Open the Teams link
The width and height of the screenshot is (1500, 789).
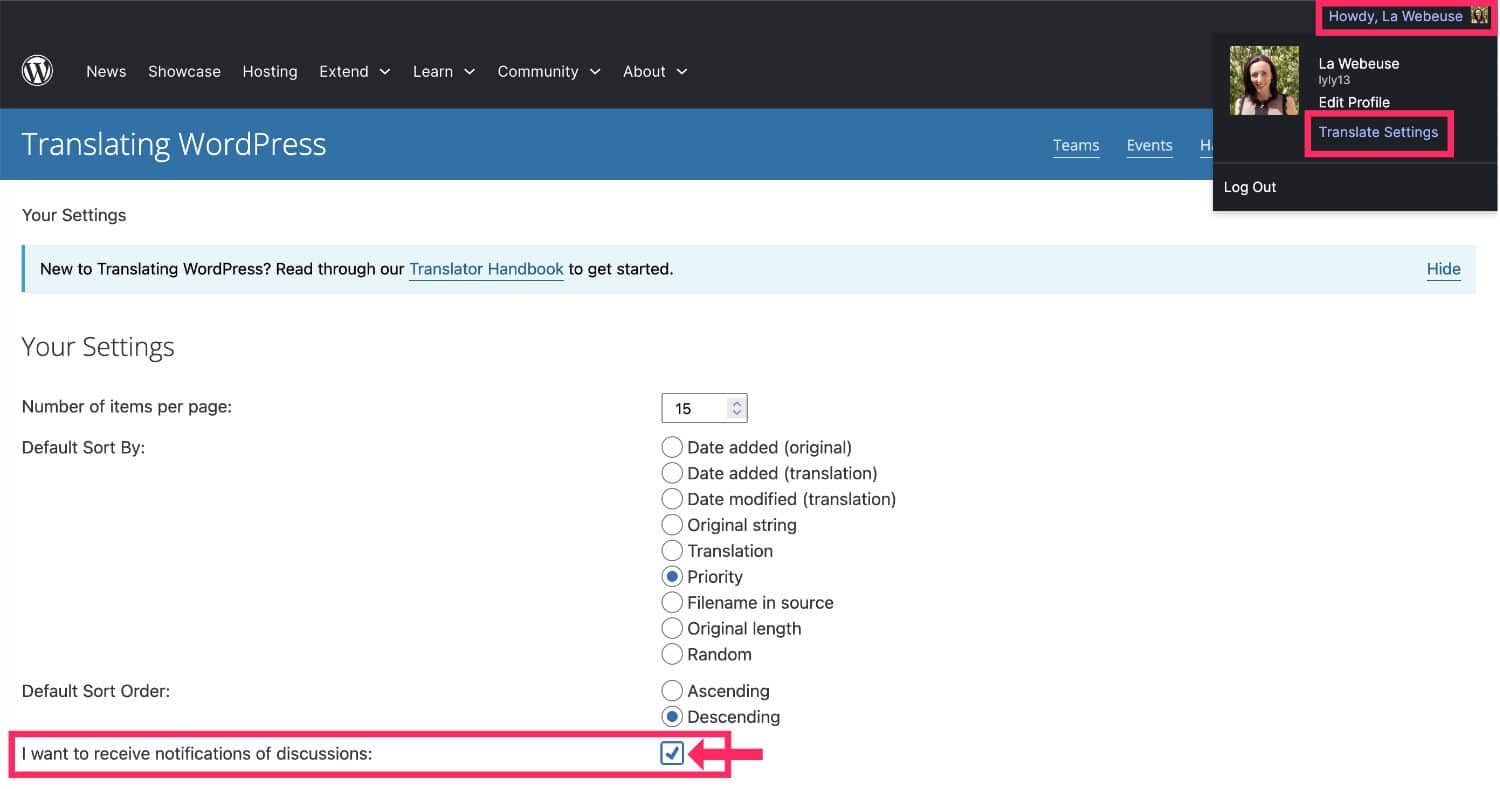(x=1076, y=145)
